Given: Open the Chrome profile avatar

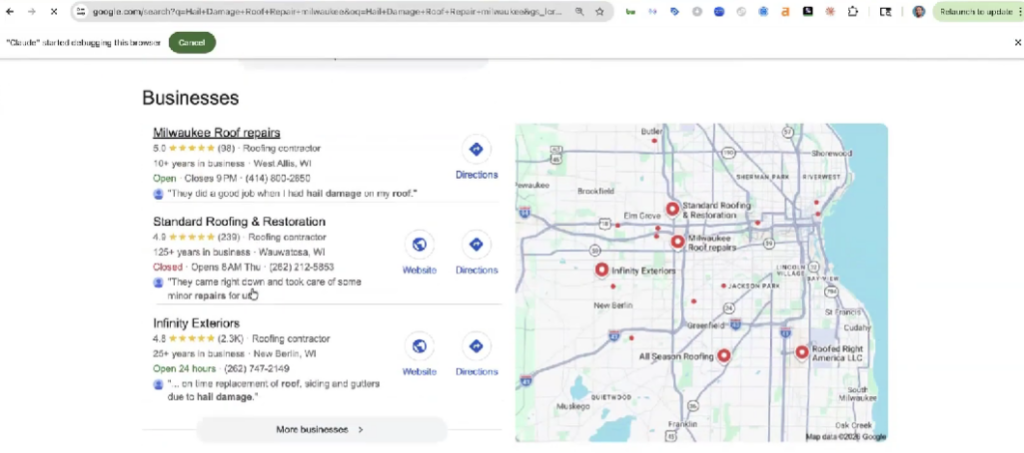Looking at the screenshot, I should click(919, 12).
